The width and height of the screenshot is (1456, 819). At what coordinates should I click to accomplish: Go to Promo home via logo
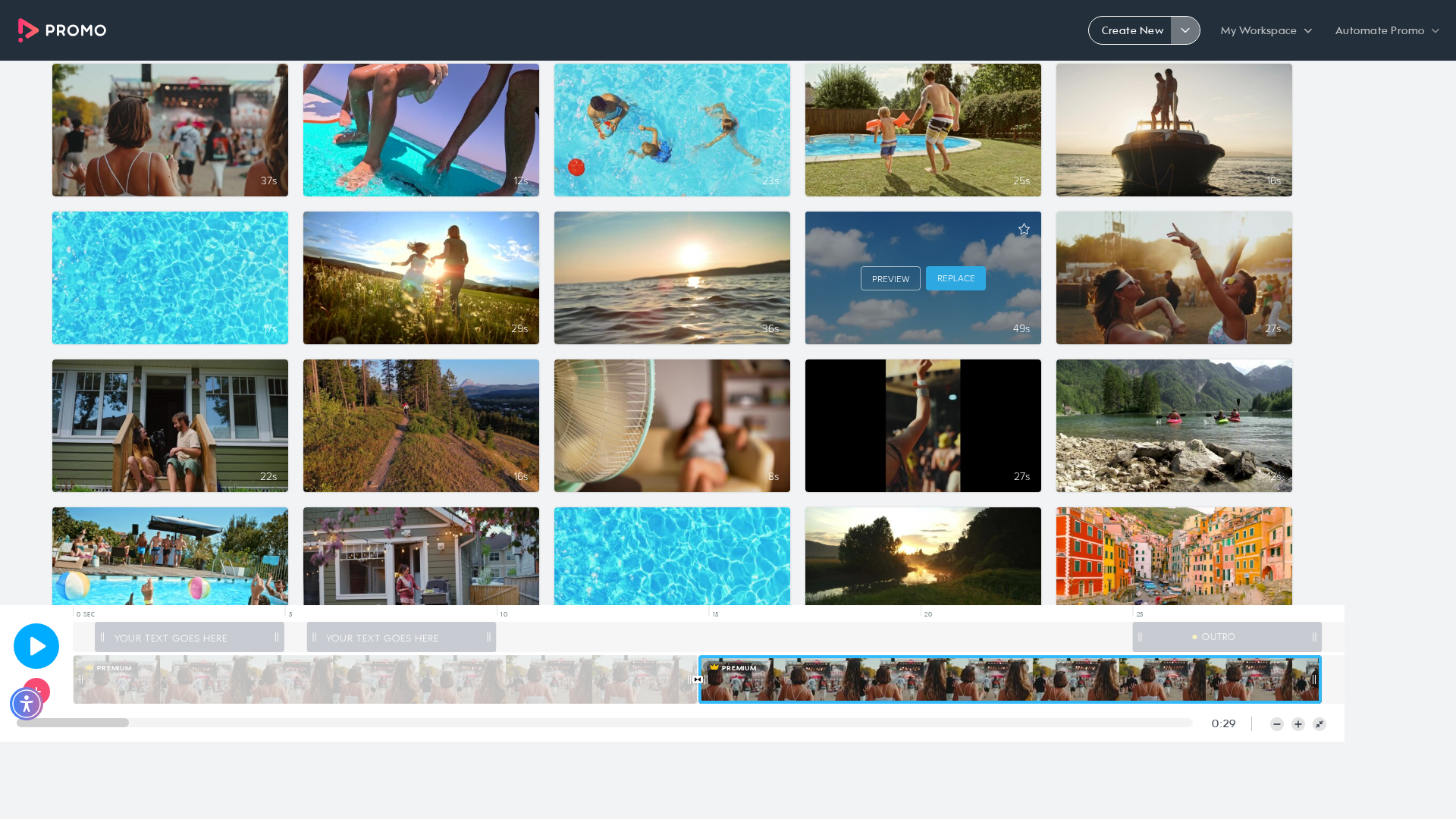point(62,30)
